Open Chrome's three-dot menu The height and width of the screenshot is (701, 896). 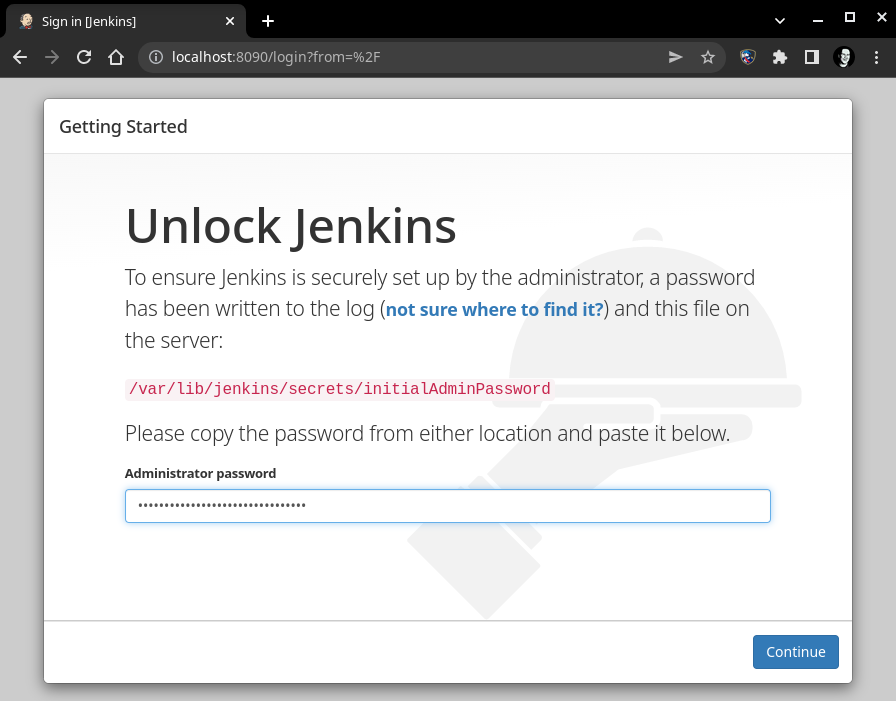pos(876,58)
